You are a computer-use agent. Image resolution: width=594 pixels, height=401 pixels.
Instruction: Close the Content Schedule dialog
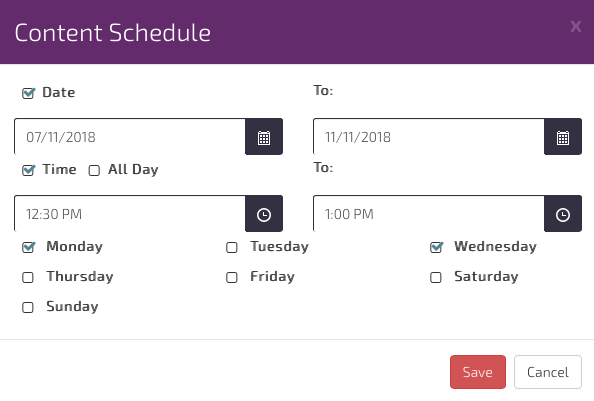click(575, 27)
